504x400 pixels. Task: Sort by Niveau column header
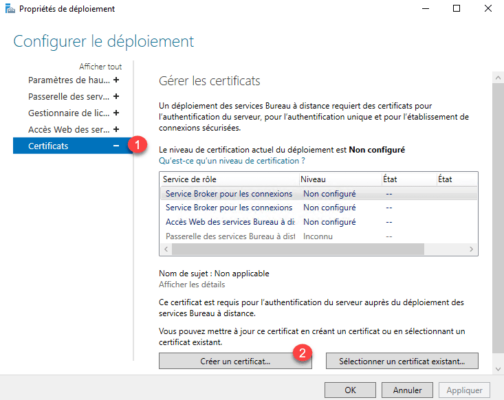click(x=340, y=179)
